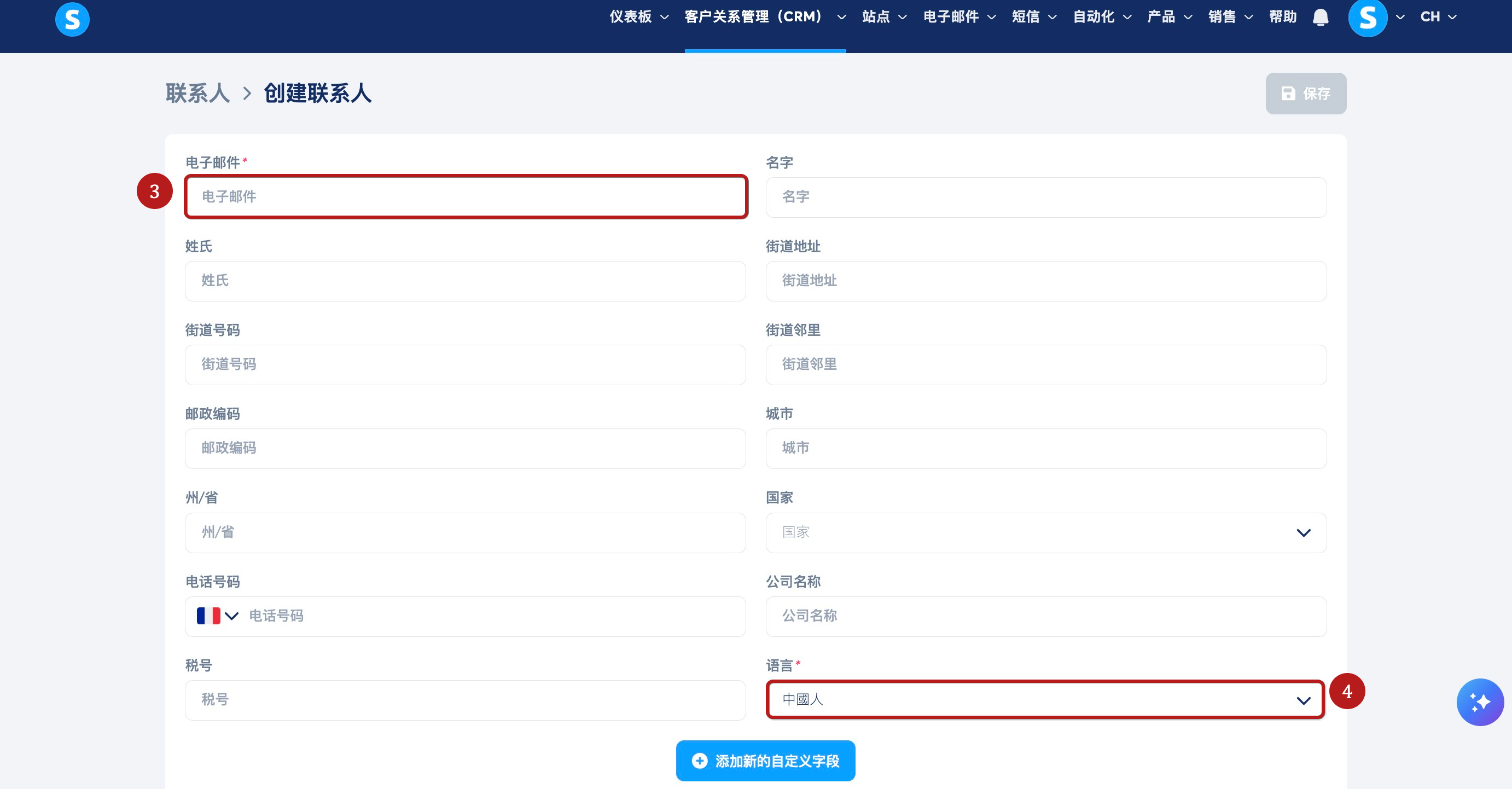Go back to 联系人 breadcrumb link
1512x789 pixels.
198,94
